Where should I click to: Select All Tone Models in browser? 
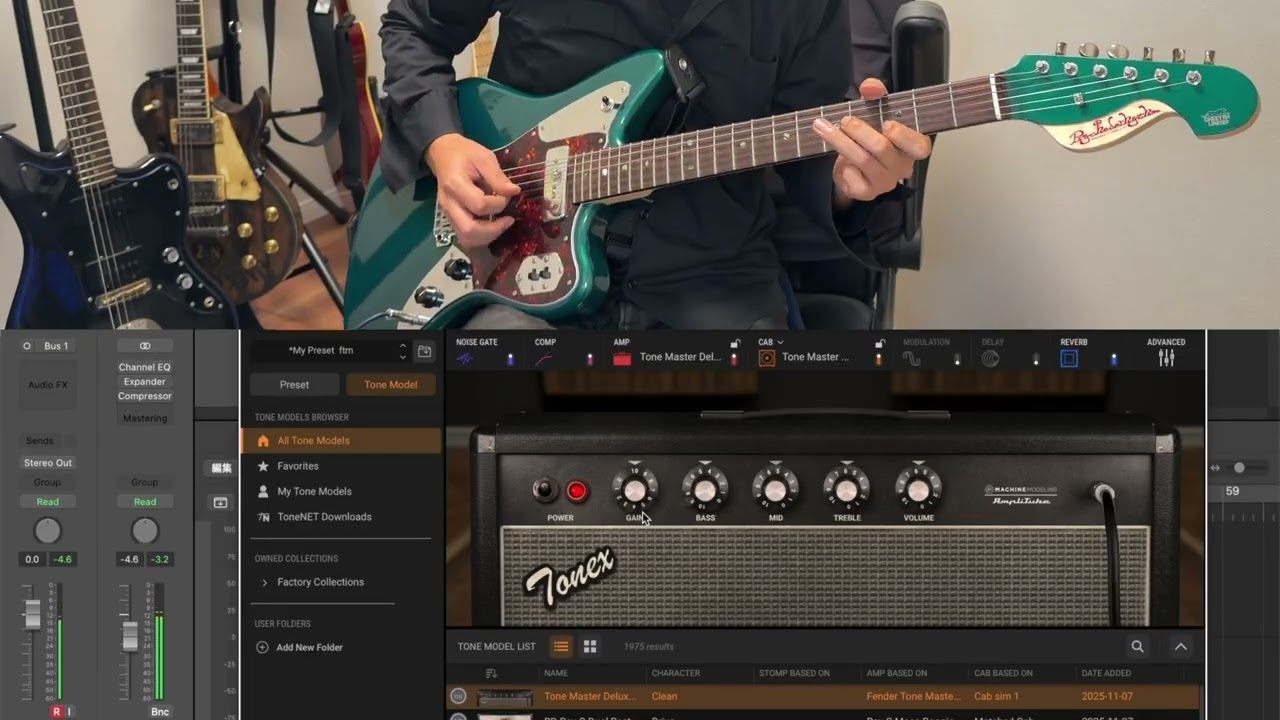341,441
